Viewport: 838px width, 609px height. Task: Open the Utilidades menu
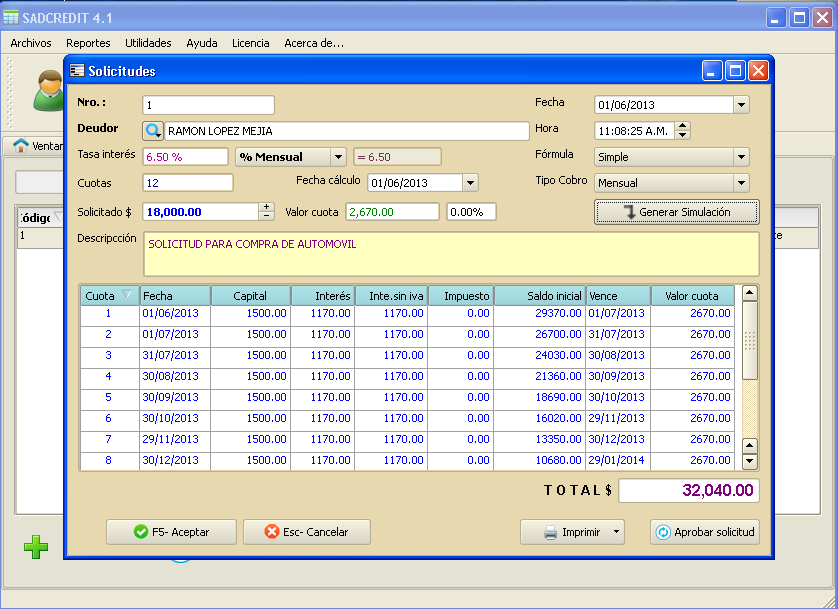click(148, 43)
